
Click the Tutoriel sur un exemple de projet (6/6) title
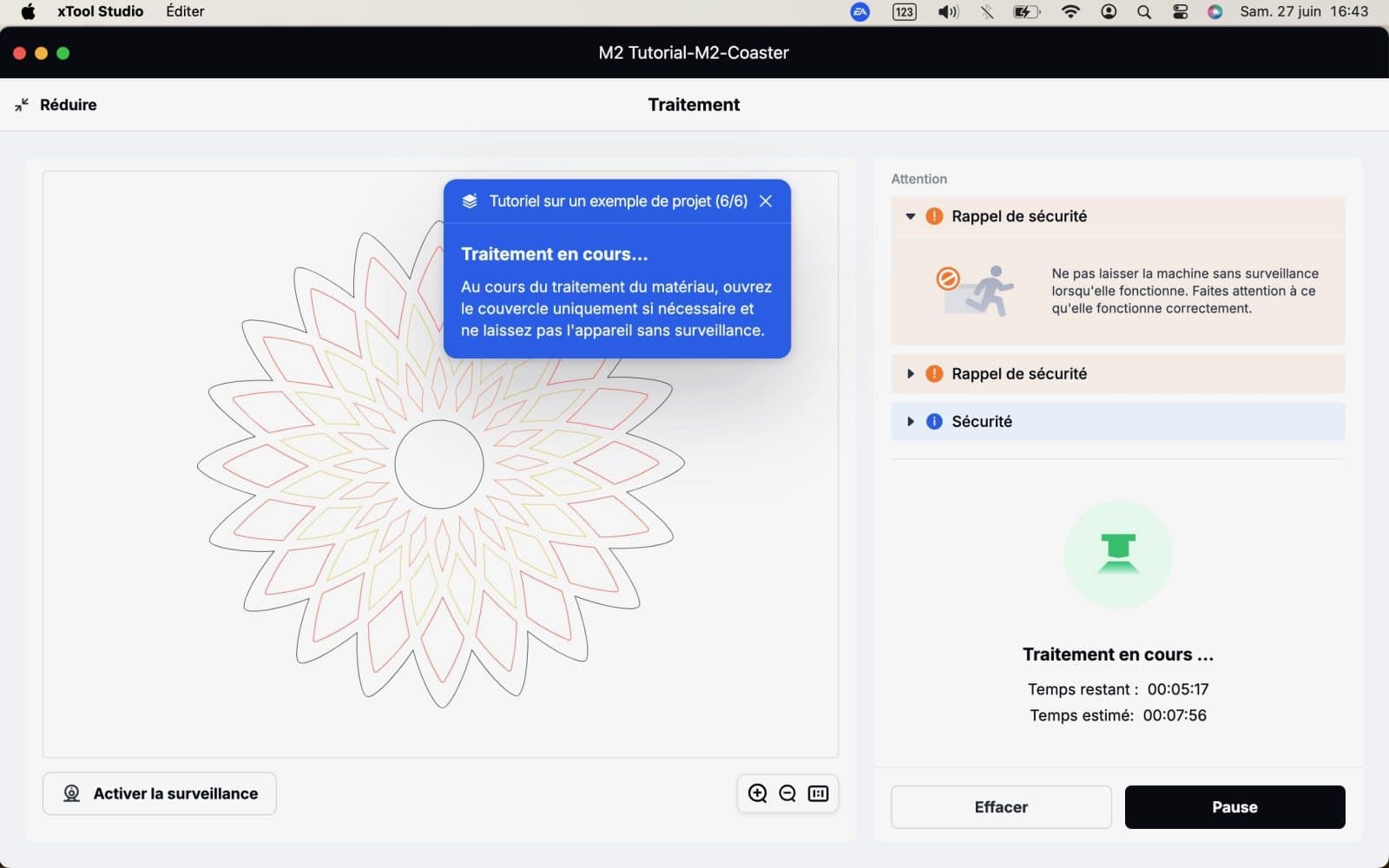point(618,201)
